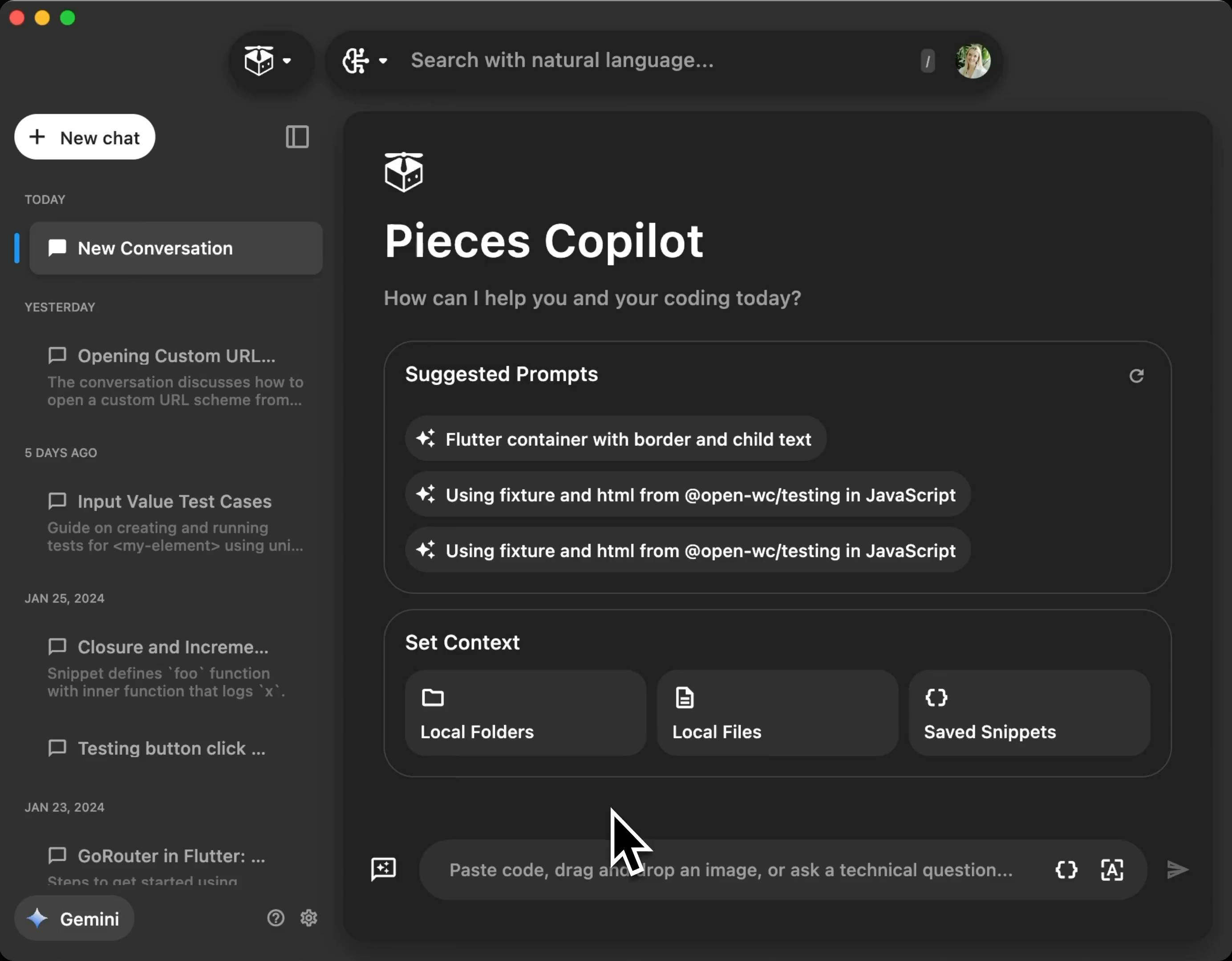Toggle sidebar visibility panel icon

(297, 136)
